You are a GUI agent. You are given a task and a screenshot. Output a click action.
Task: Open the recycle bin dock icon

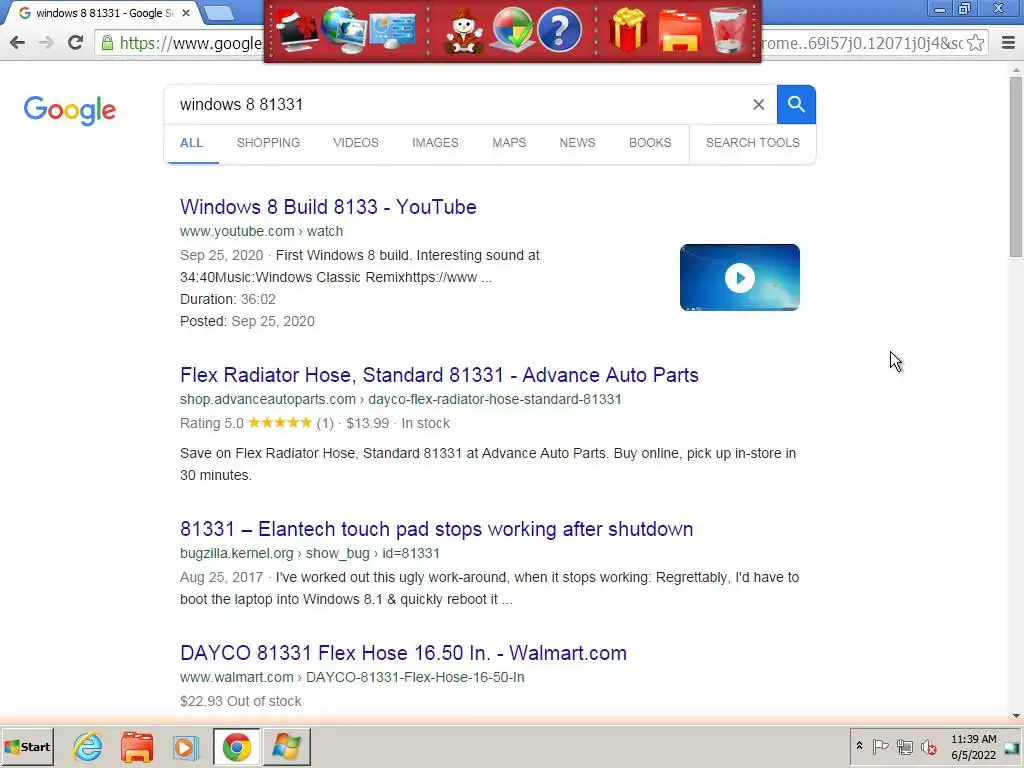[729, 30]
